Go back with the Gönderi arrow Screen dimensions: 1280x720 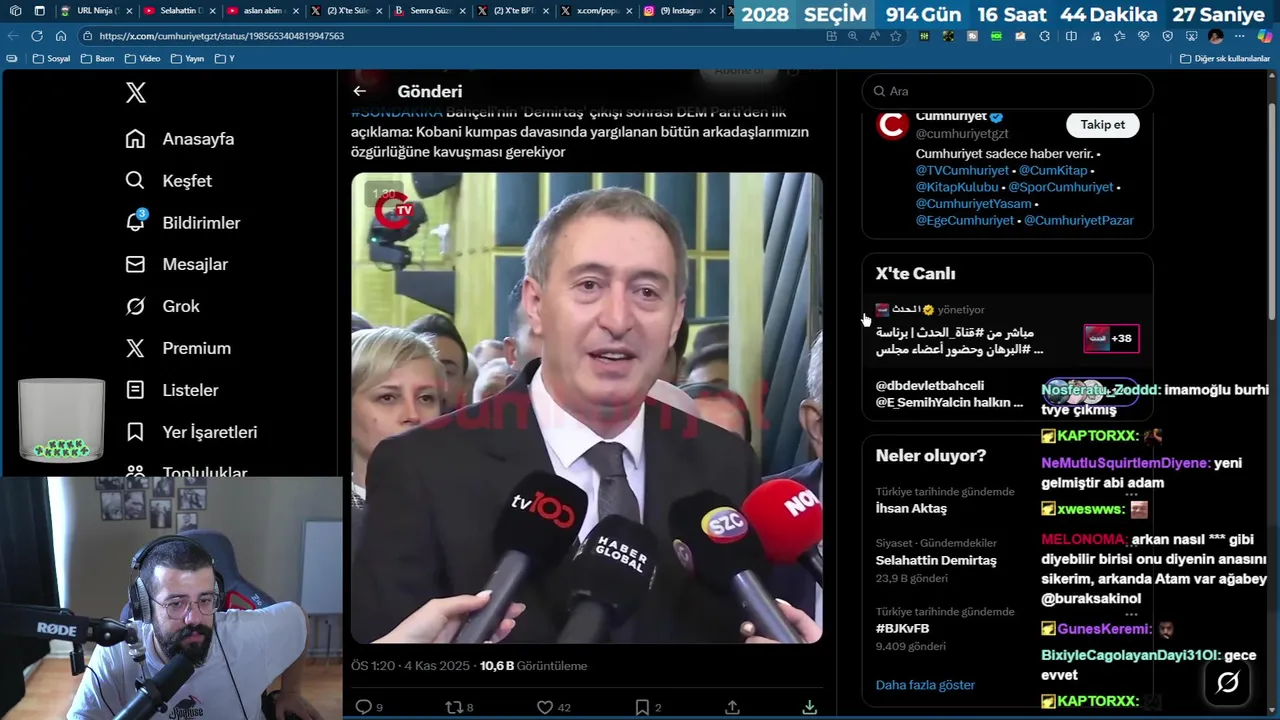pos(359,91)
